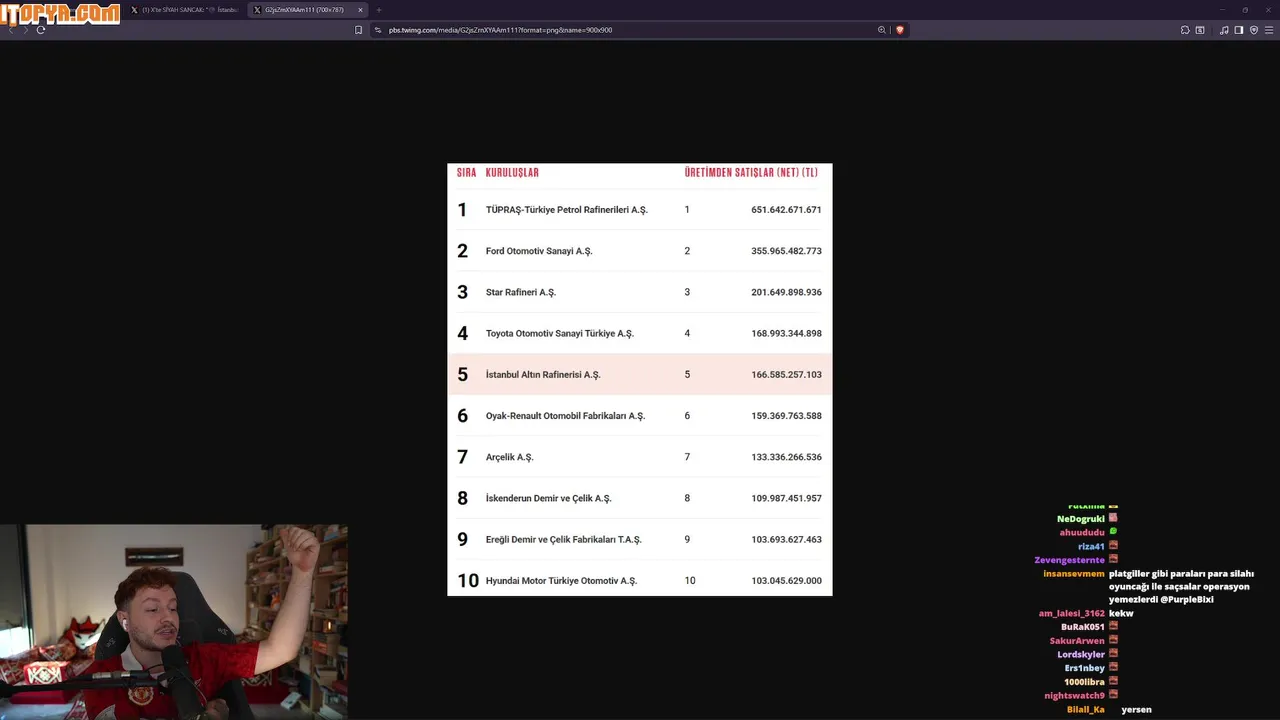This screenshot has width=1280, height=720.
Task: Click sales value 651.642.671.671
Action: [786, 210]
